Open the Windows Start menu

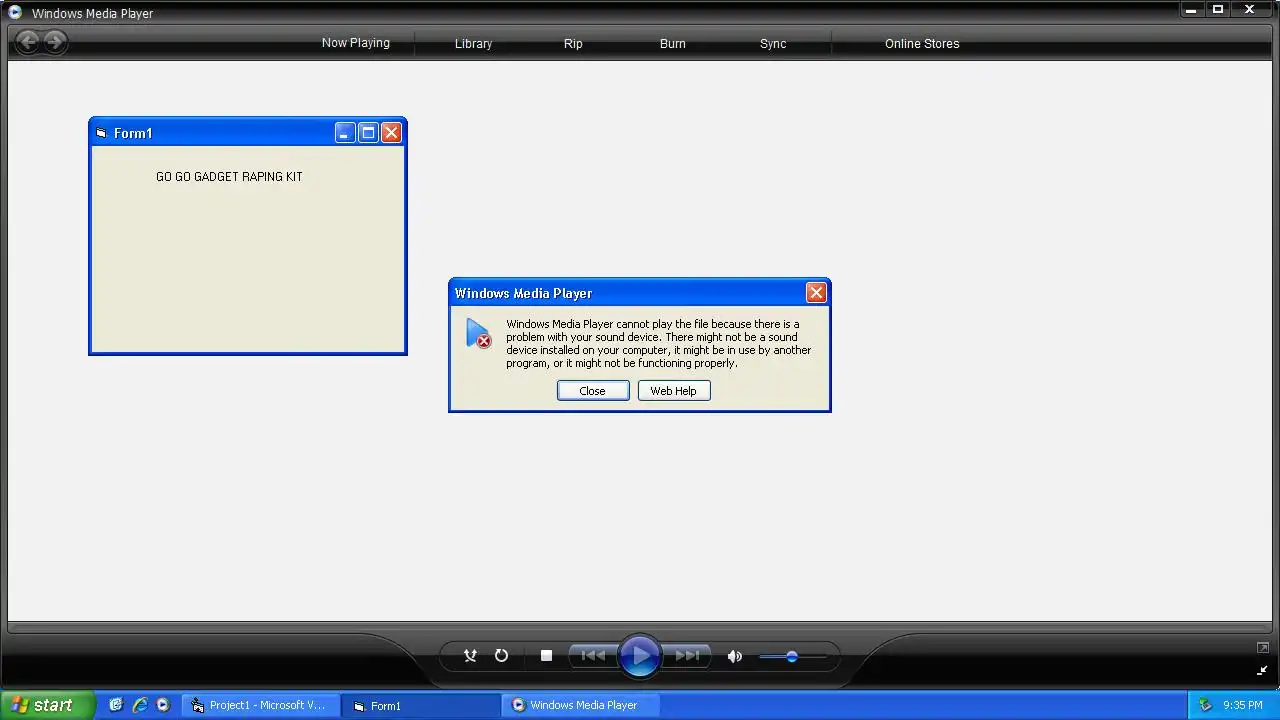coord(47,705)
